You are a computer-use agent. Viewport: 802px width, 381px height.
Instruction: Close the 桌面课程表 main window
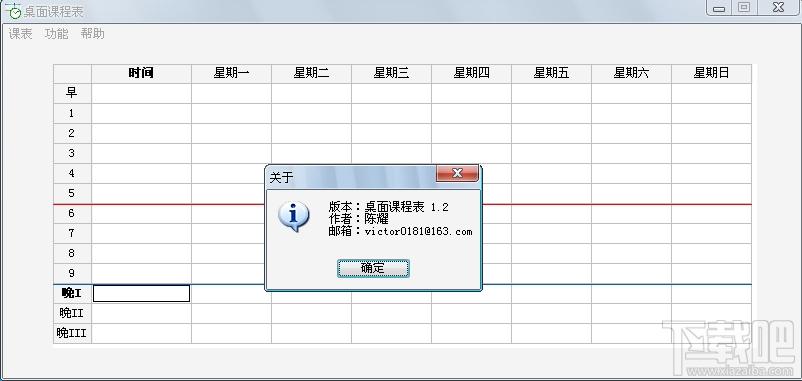[x=779, y=8]
